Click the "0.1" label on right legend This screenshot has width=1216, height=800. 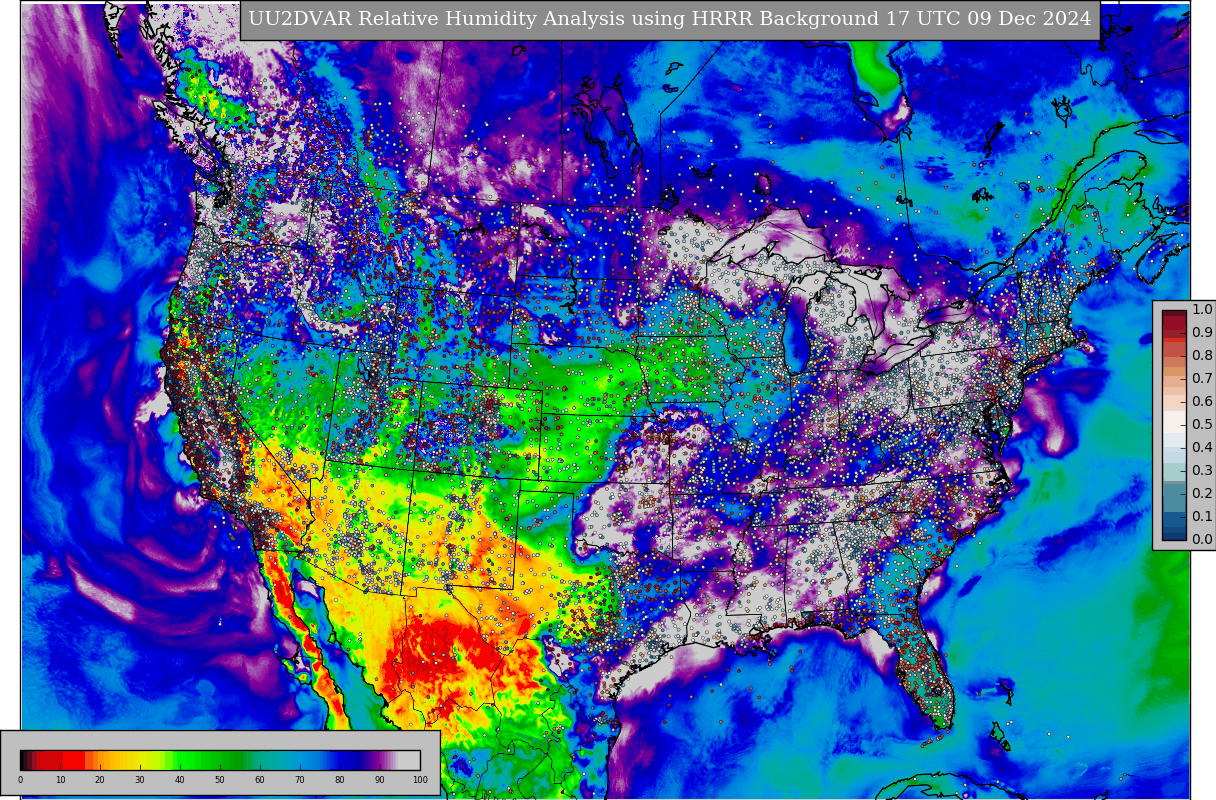tap(1202, 517)
